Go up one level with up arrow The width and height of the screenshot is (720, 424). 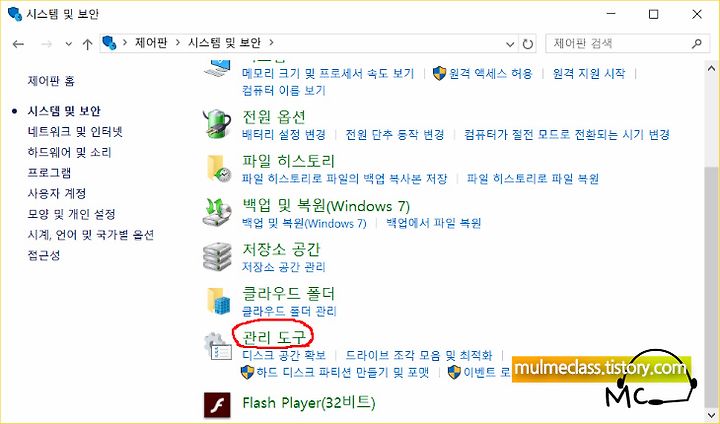tap(87, 44)
